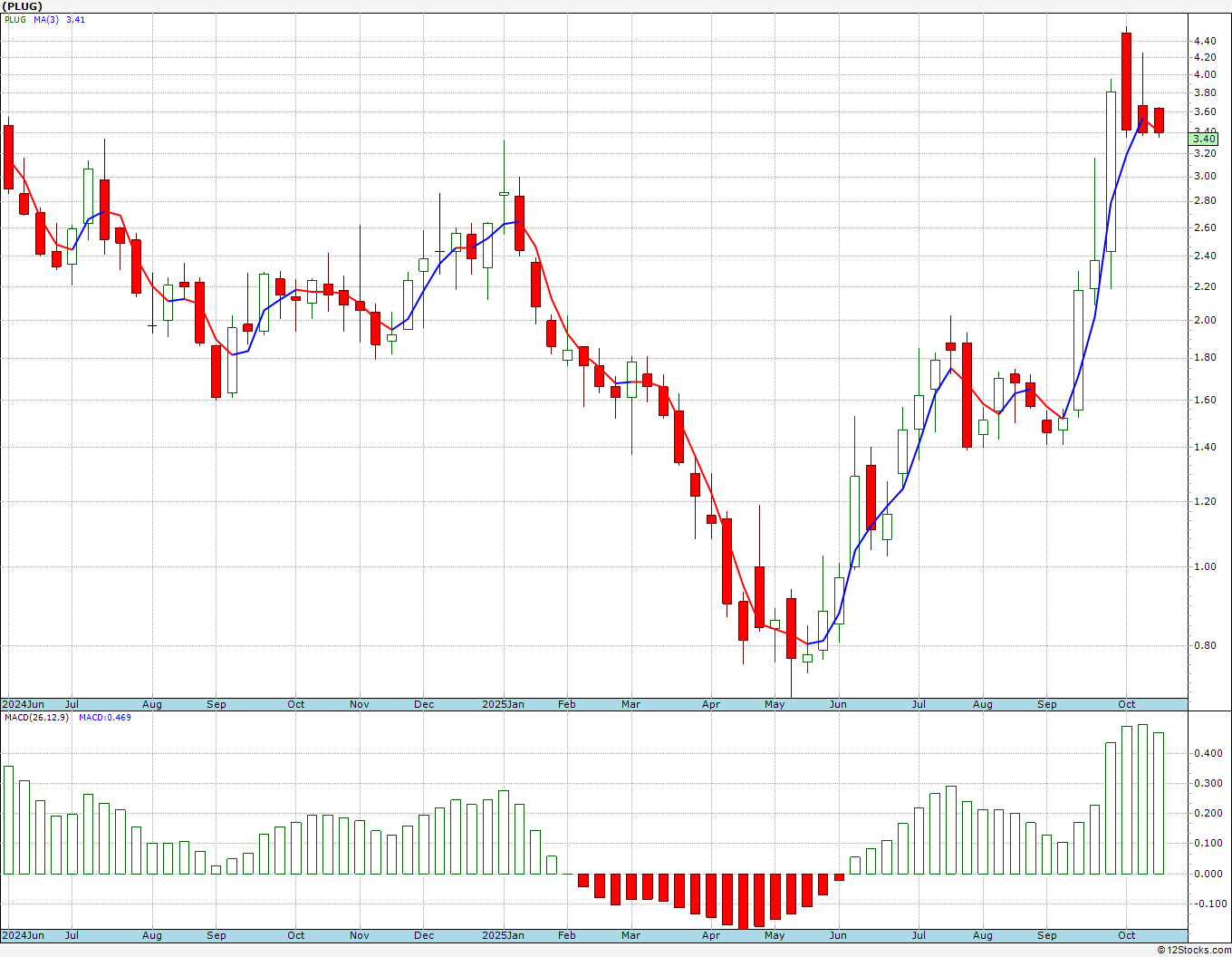Screen dimensions: 1232x957
Task: Click the 3.60 price axis value
Action: pyautogui.click(x=1205, y=111)
